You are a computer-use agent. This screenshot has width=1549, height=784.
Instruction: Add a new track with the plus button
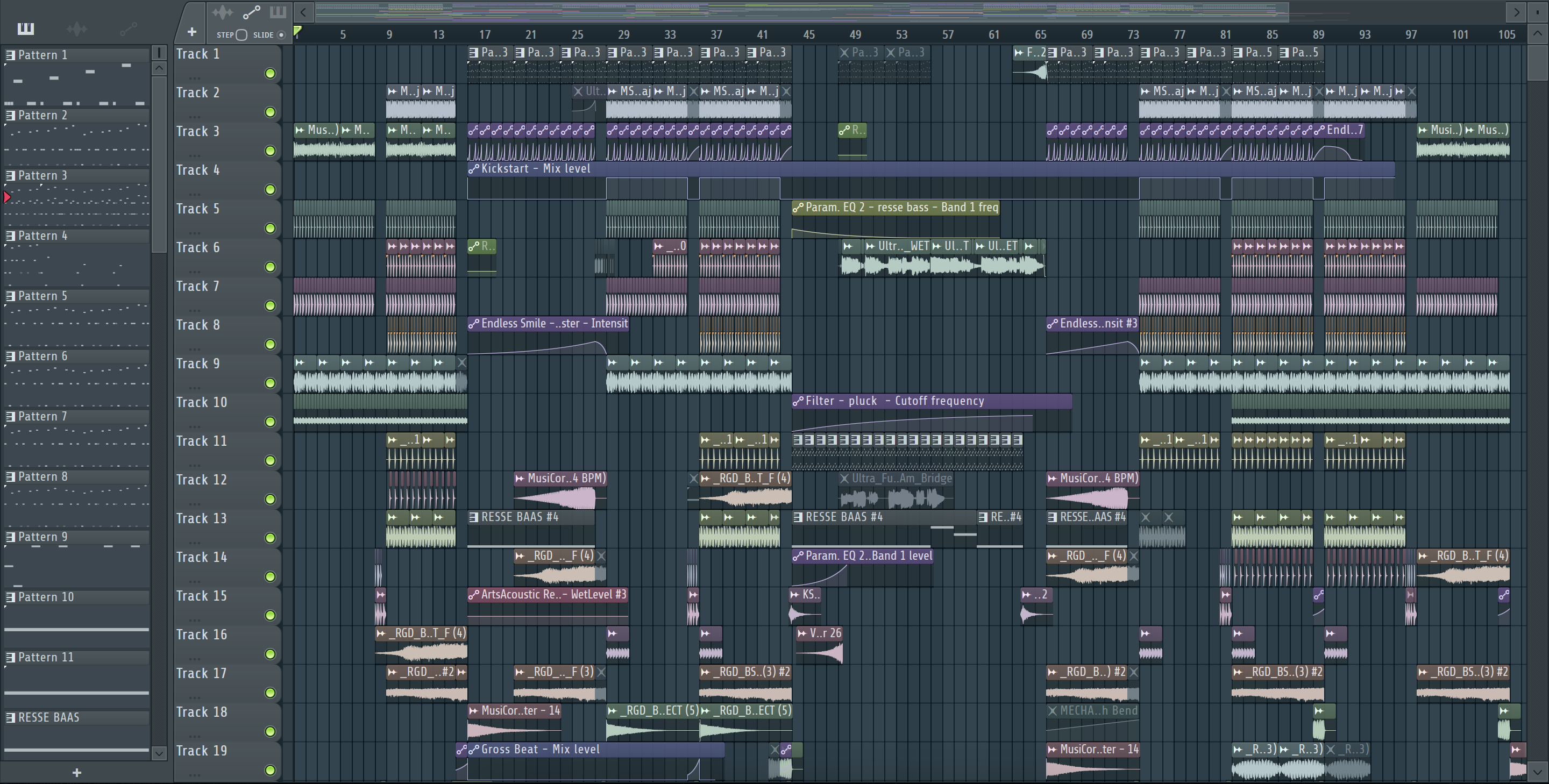[192, 32]
